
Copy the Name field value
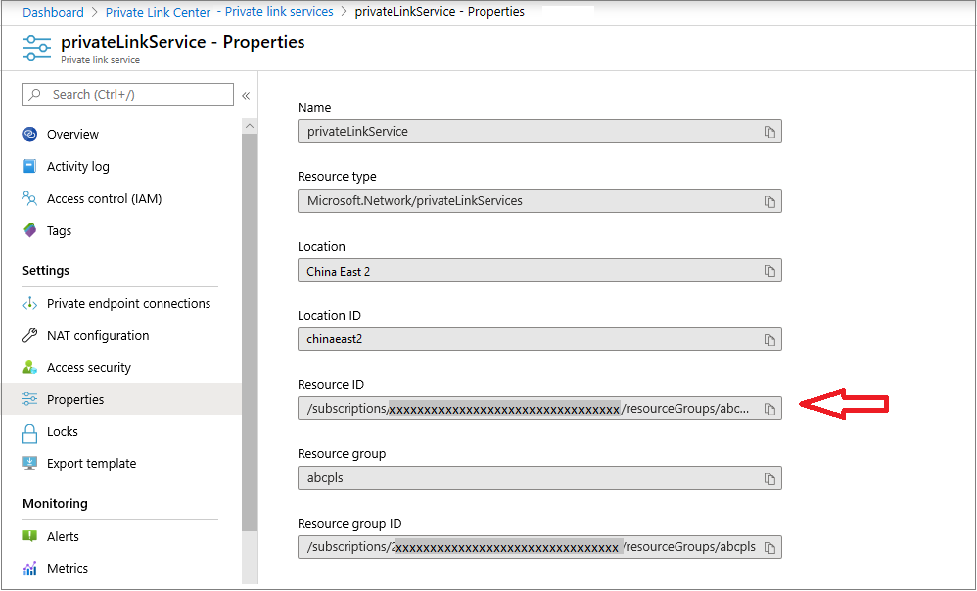770,132
